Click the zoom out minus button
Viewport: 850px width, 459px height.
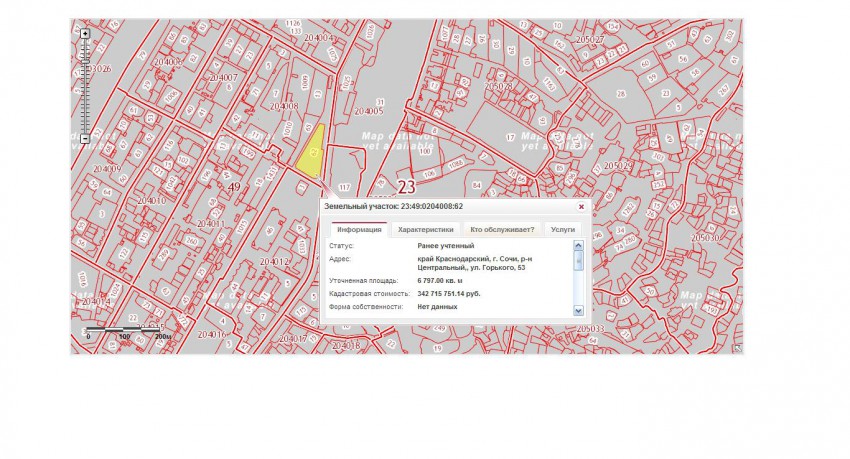pyautogui.click(x=85, y=139)
